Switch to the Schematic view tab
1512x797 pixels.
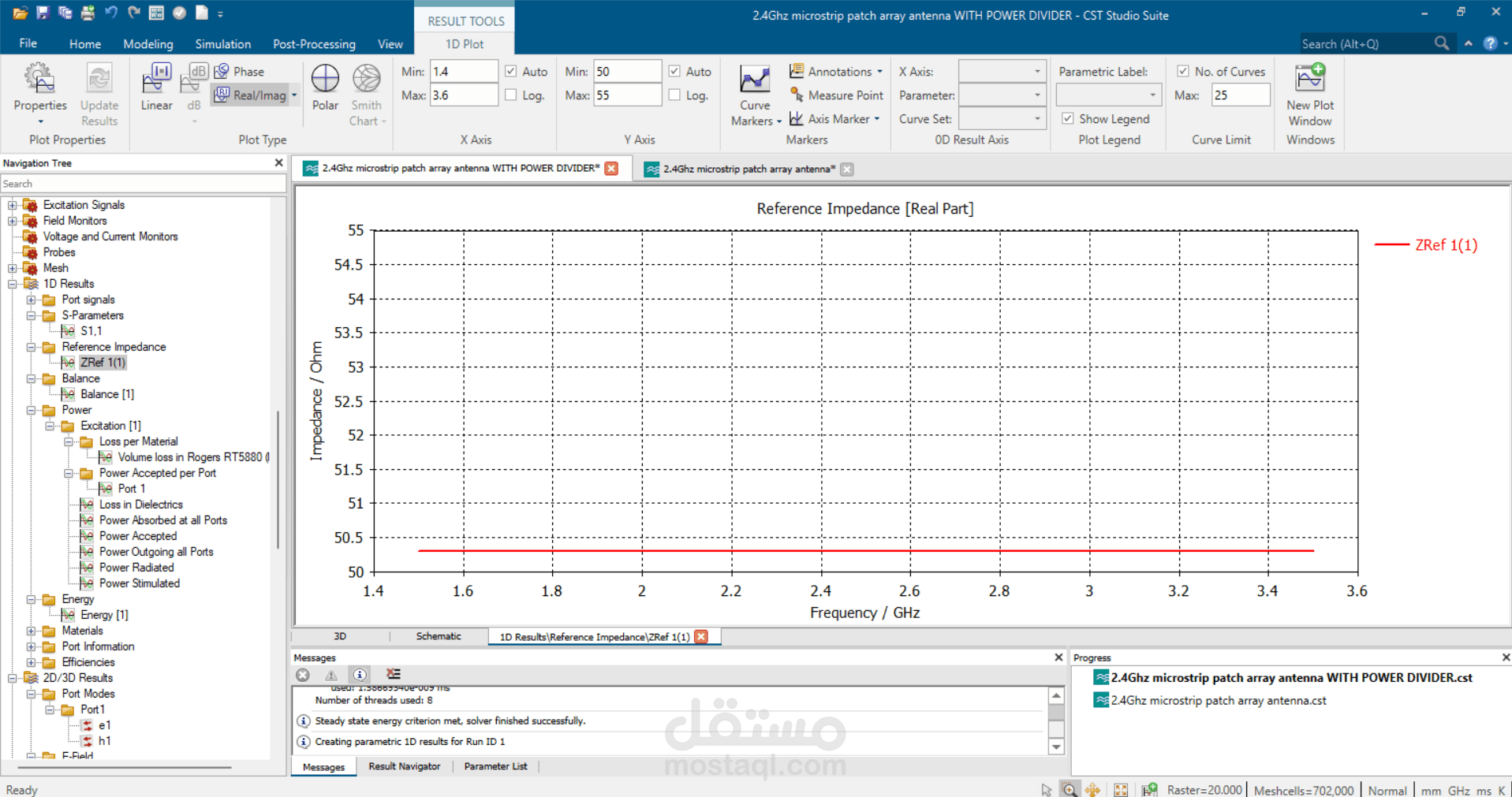click(439, 636)
